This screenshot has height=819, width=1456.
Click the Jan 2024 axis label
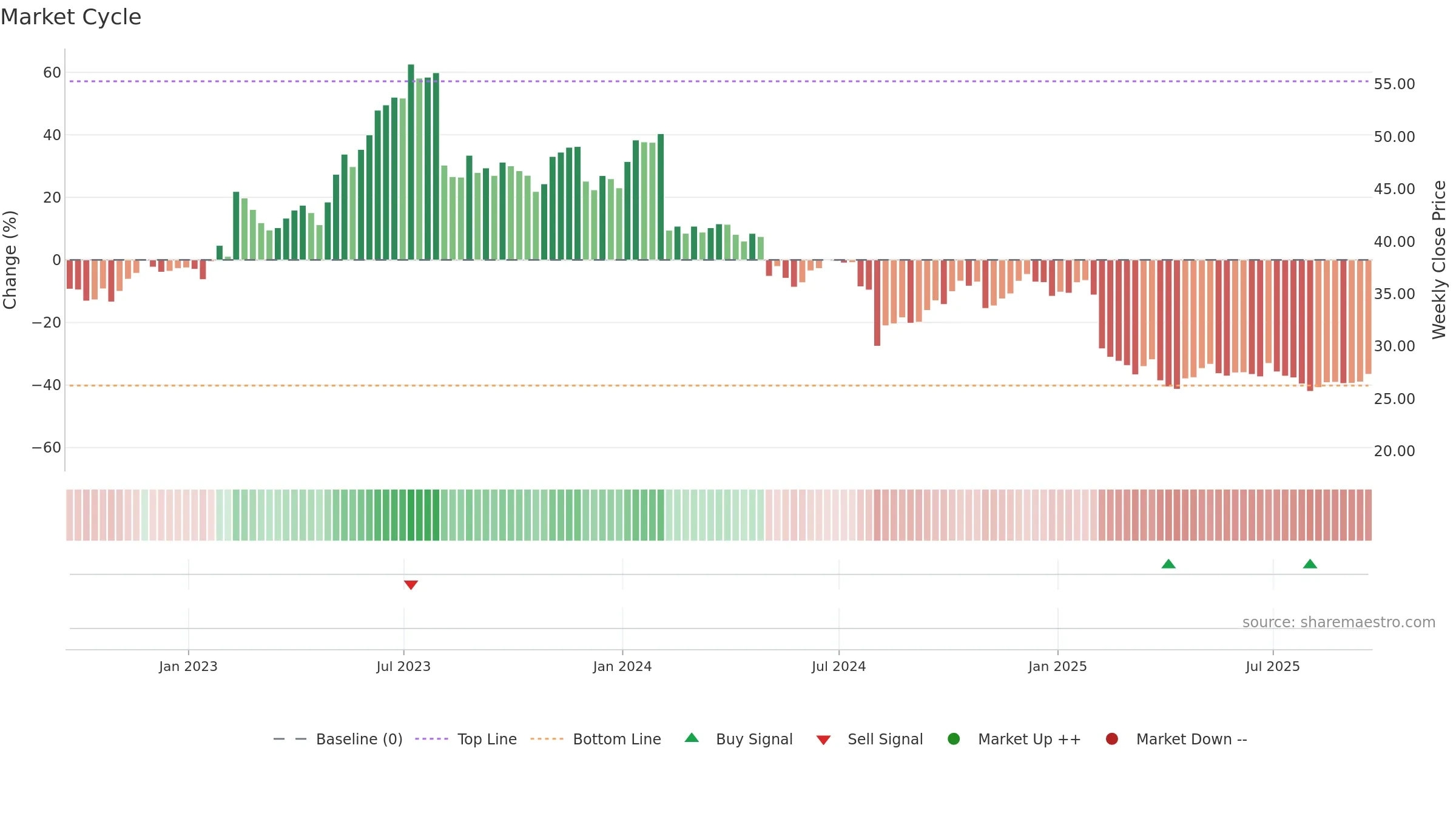(622, 667)
